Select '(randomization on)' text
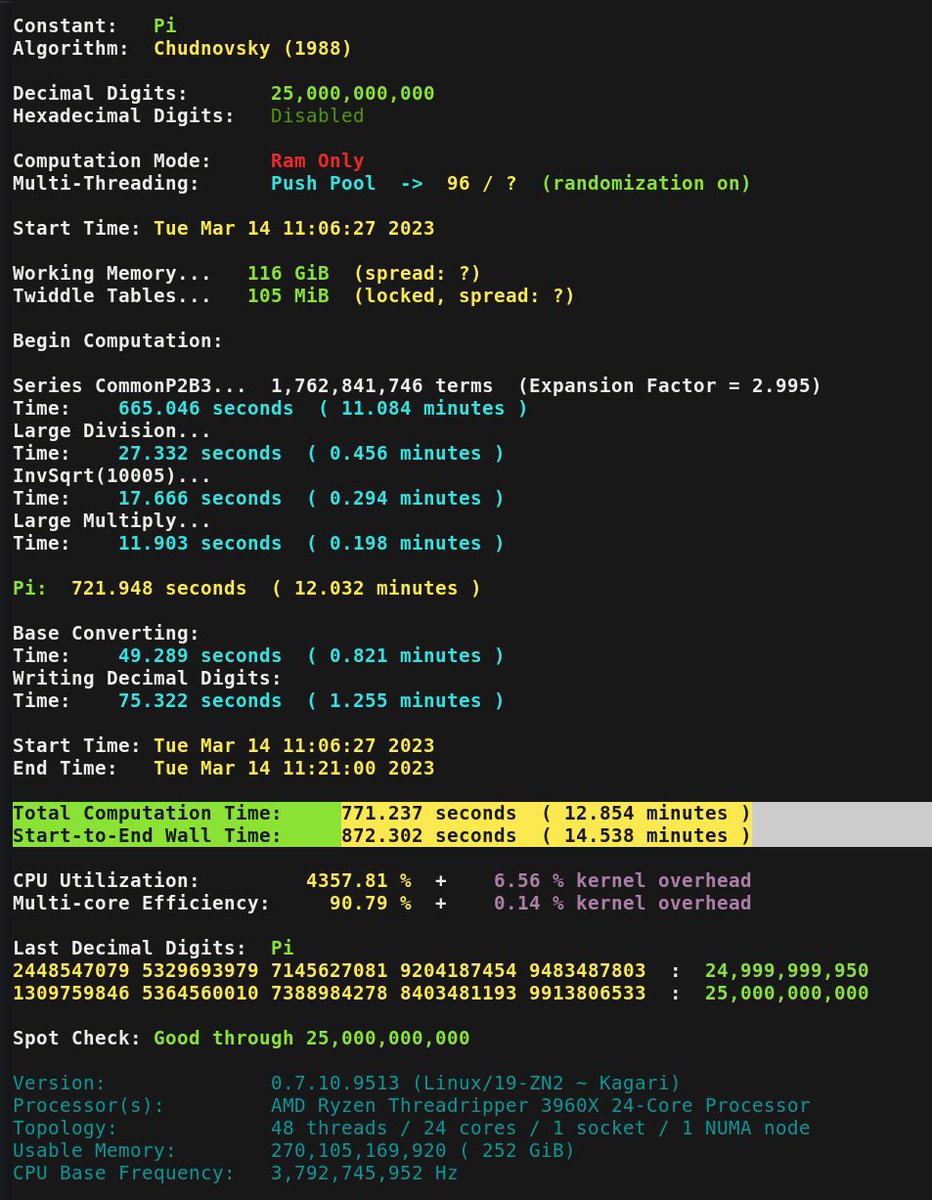This screenshot has height=1200, width=932. [646, 183]
